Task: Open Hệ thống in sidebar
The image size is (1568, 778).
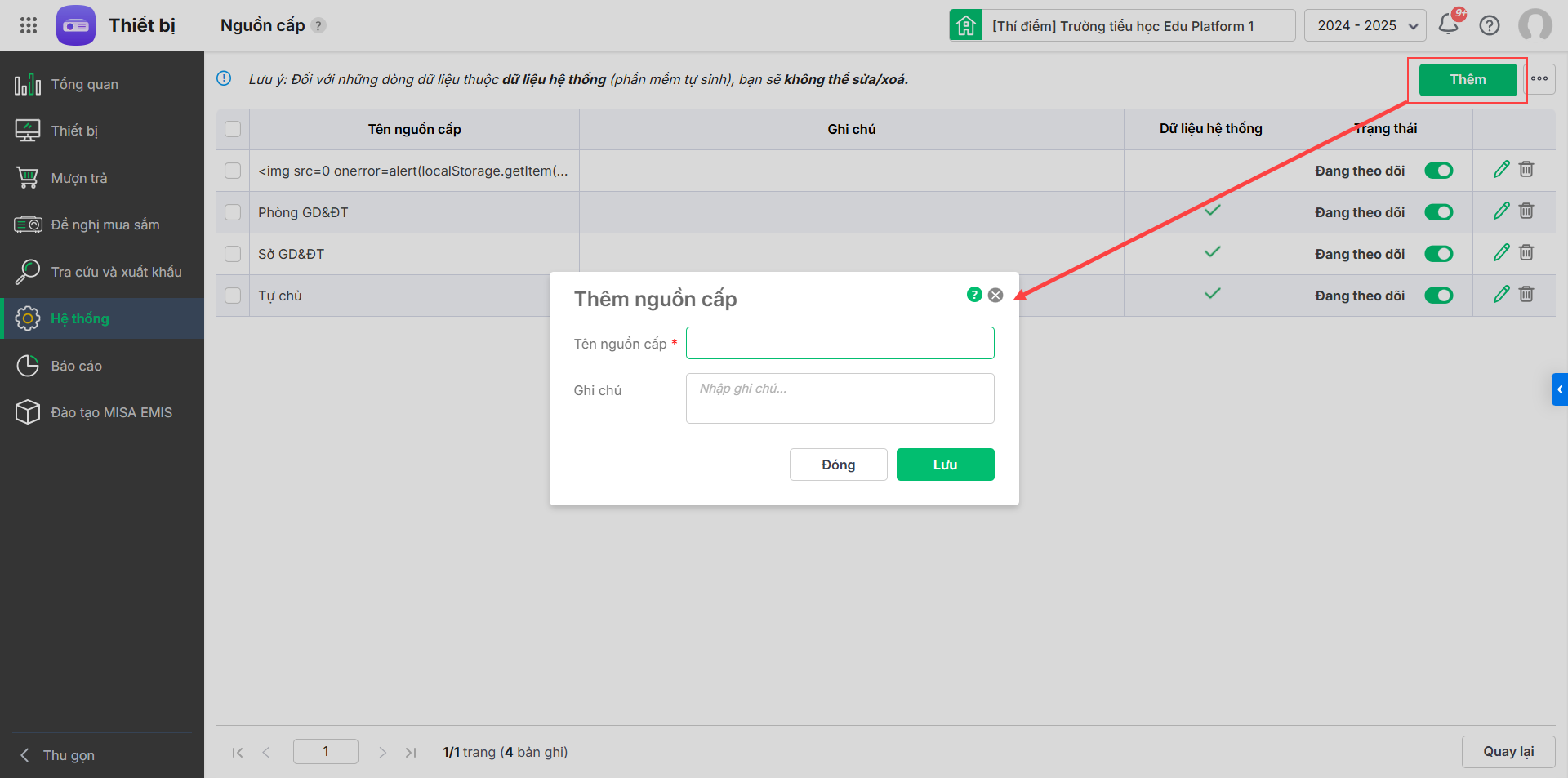Action: click(102, 318)
